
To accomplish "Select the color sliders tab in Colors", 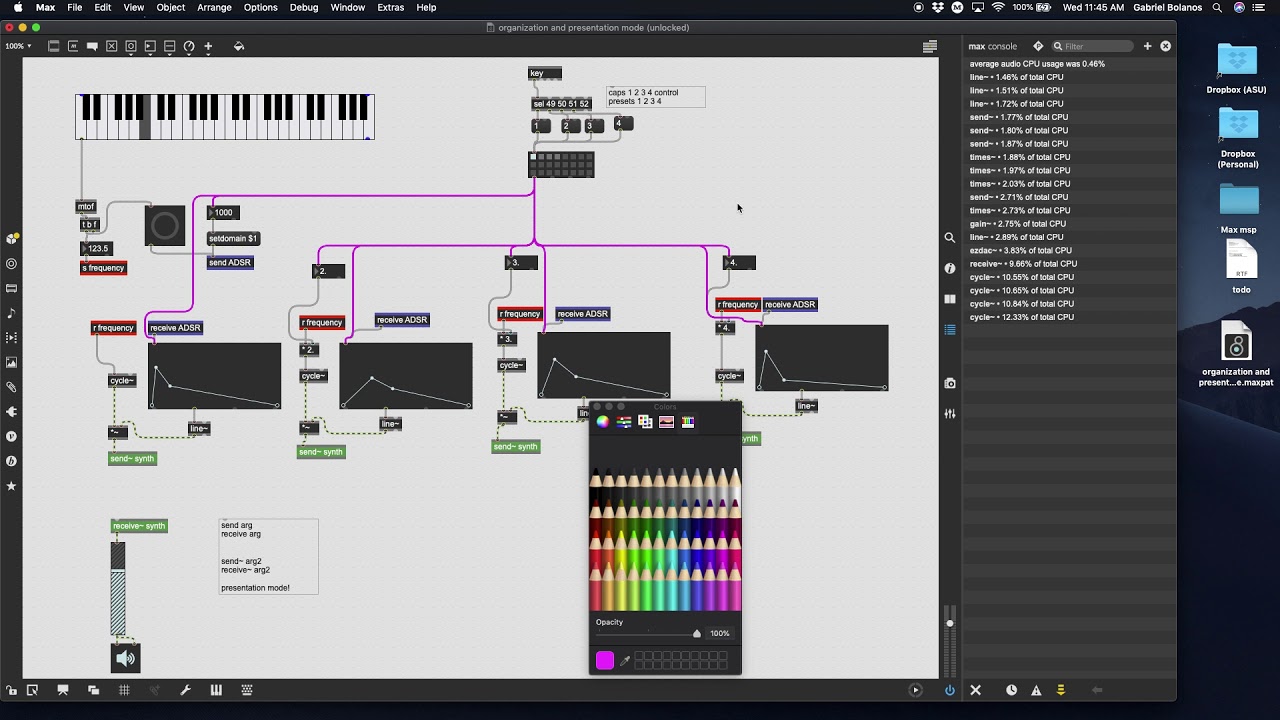I will 624,422.
